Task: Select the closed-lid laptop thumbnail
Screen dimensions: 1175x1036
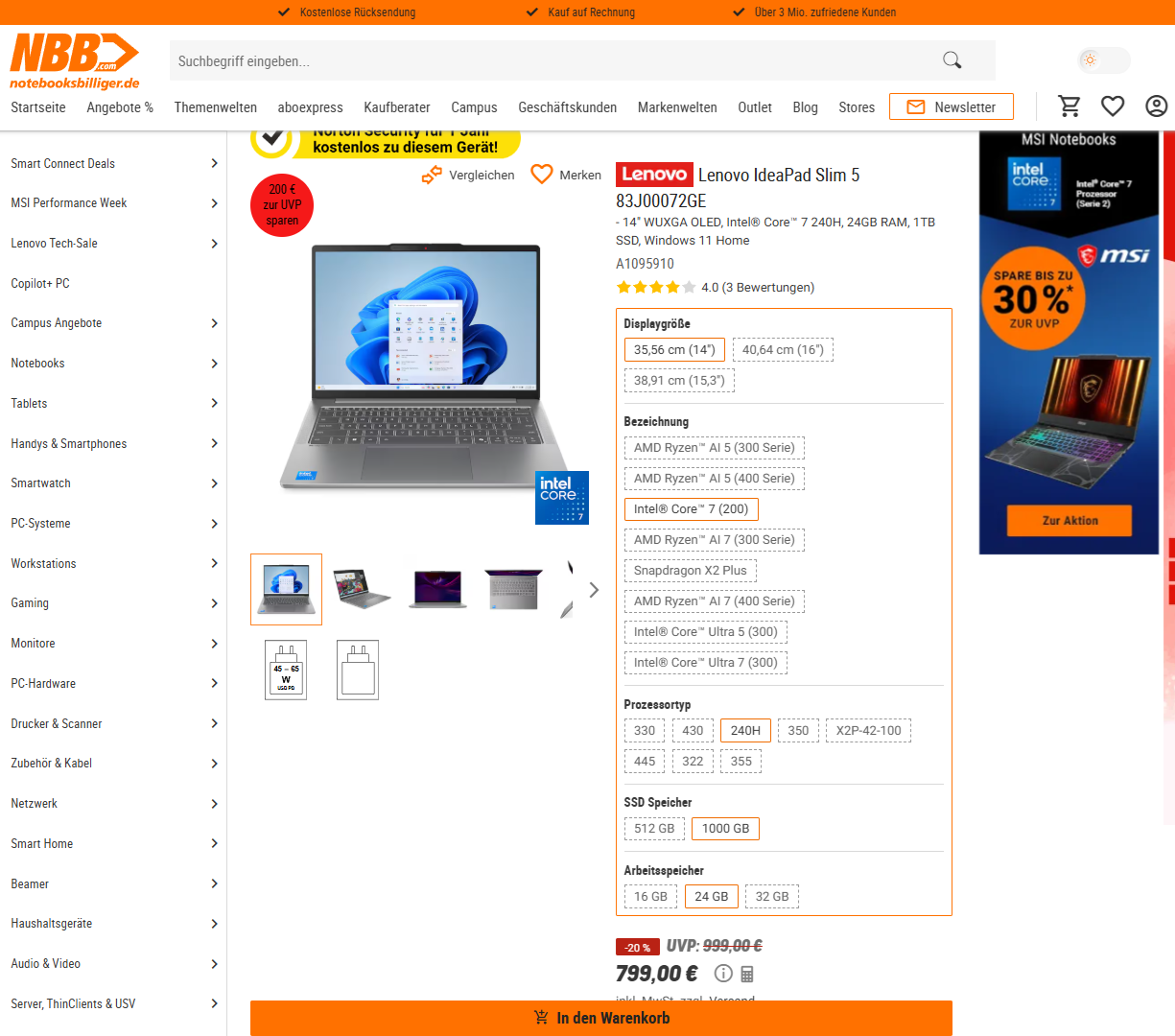Action: pos(513,589)
